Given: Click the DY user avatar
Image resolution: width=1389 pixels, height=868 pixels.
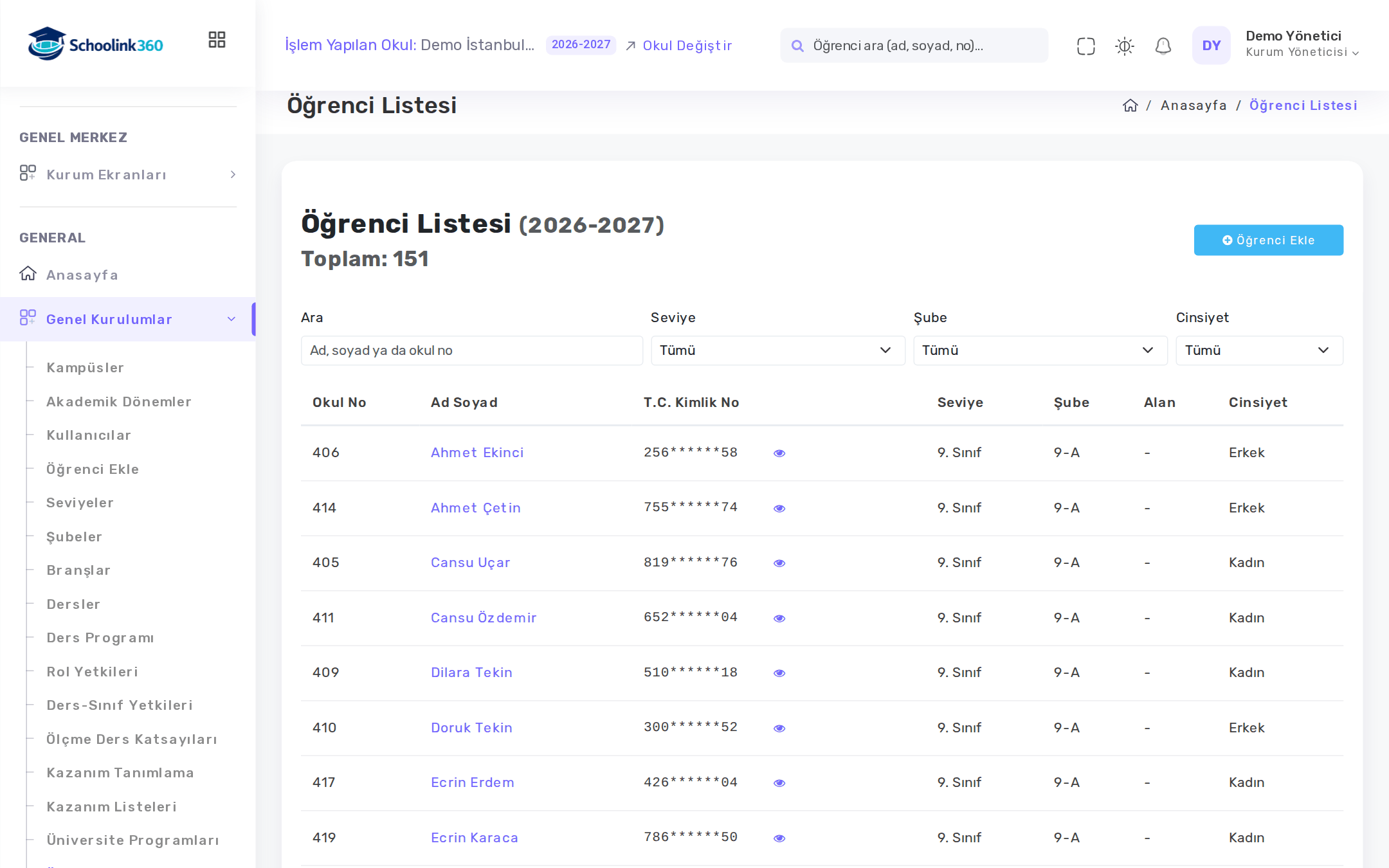Looking at the screenshot, I should 1211,46.
